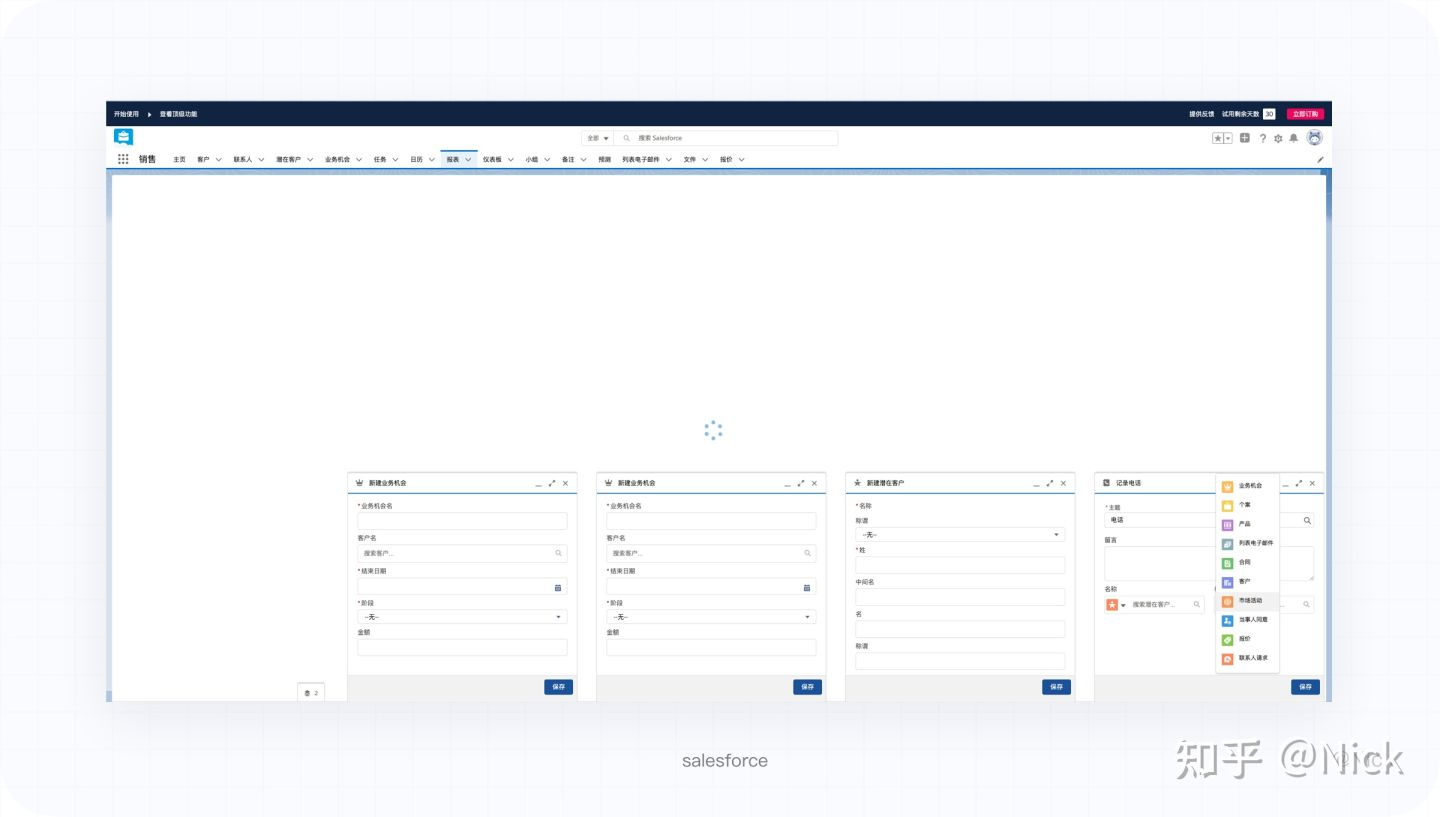Choose 联系人请求 in the dropdown list
This screenshot has width=1440, height=817.
coord(1247,658)
